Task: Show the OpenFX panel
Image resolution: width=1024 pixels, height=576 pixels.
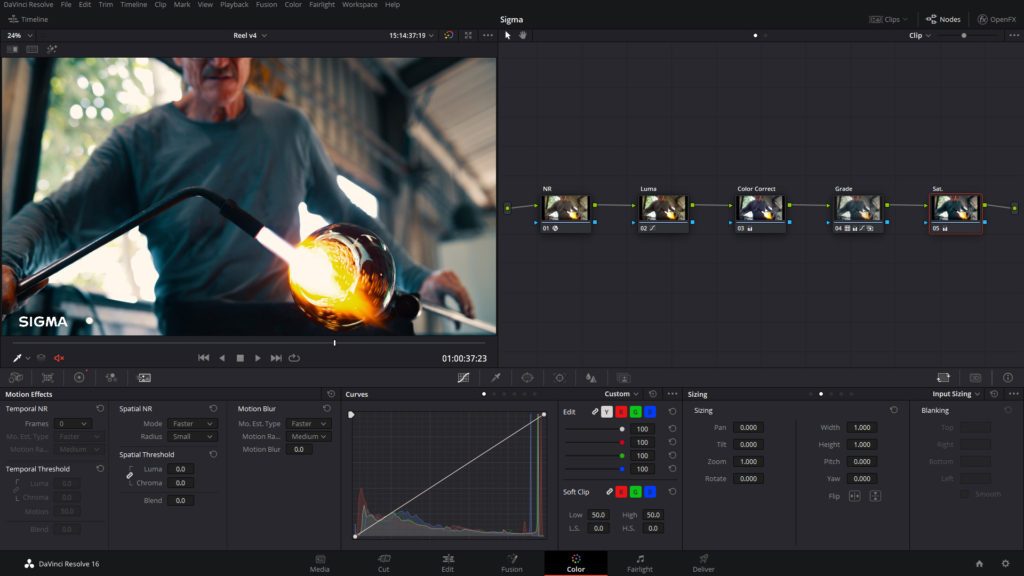Action: point(996,19)
